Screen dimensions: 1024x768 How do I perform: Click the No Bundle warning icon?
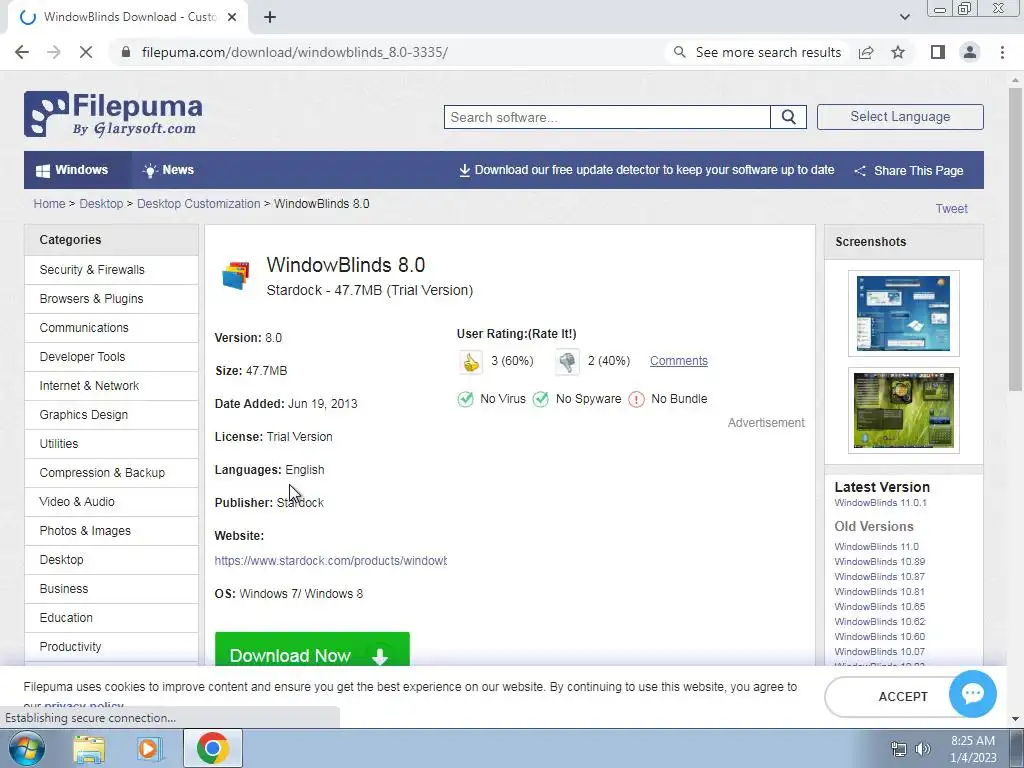(x=636, y=399)
